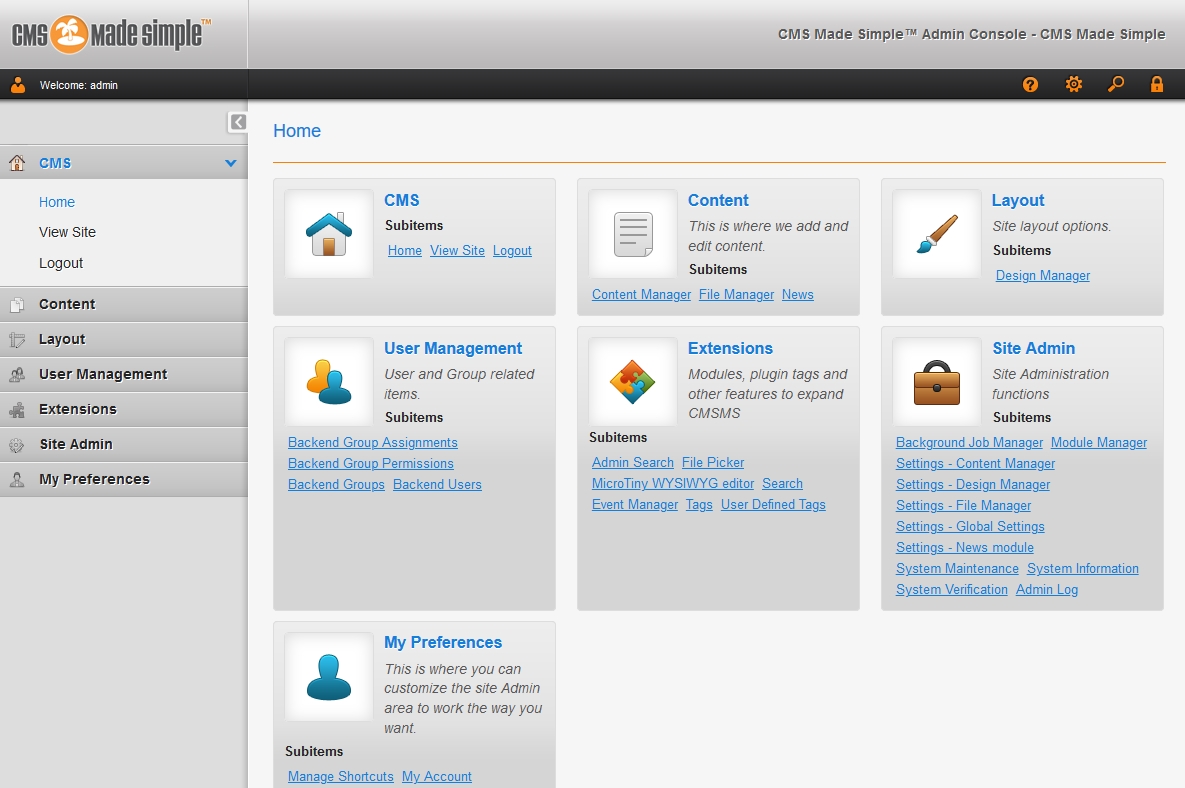The image size is (1185, 788).
Task: Select View Site in the sidebar submenu
Action: 67,233
